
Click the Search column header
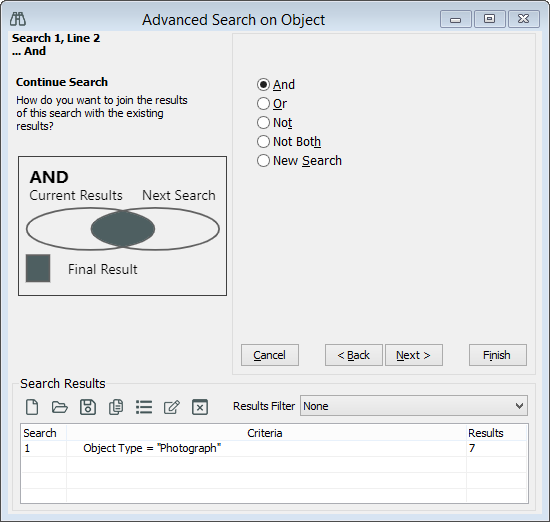[x=43, y=433]
